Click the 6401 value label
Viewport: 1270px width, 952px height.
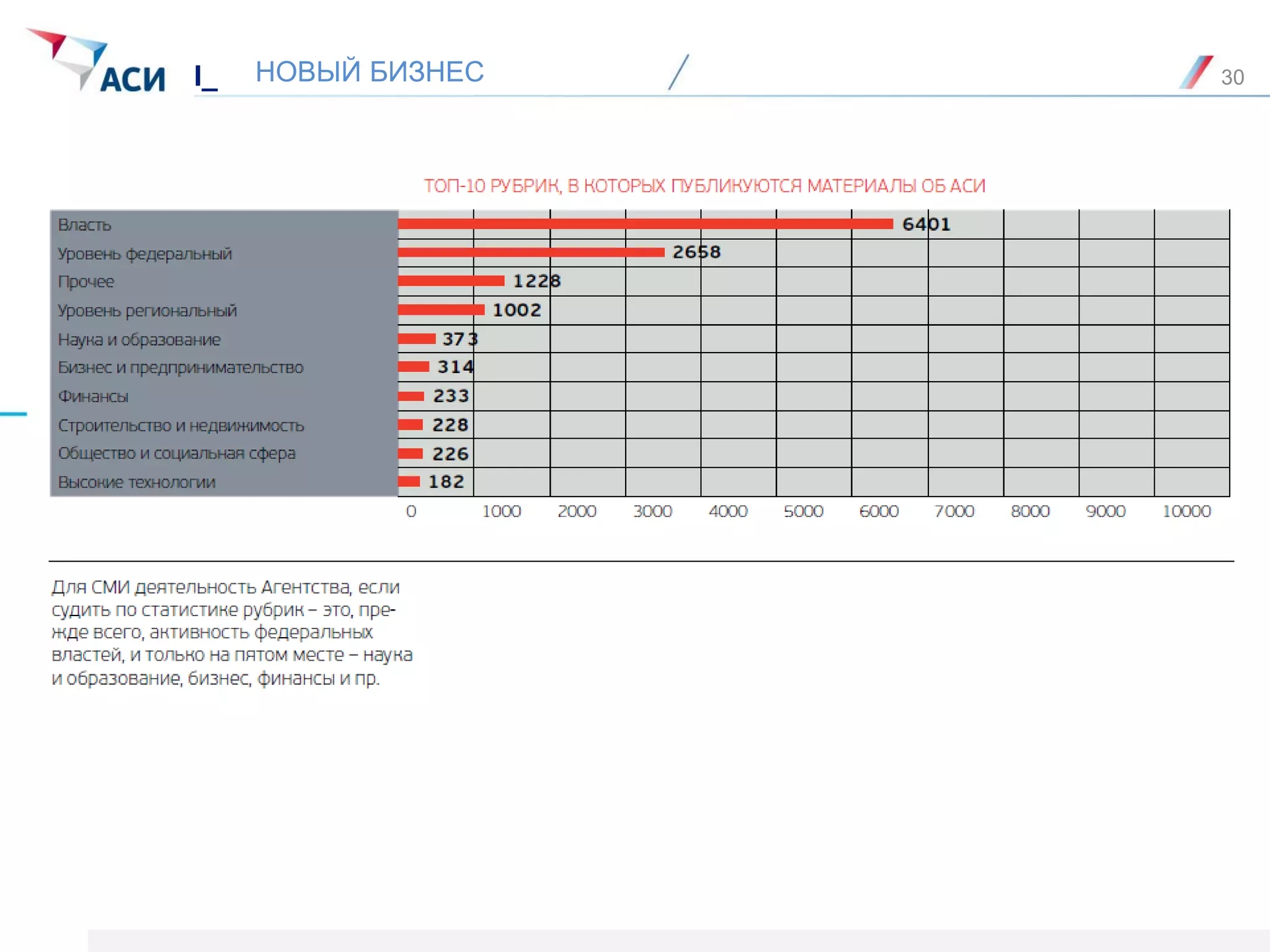[x=926, y=224]
